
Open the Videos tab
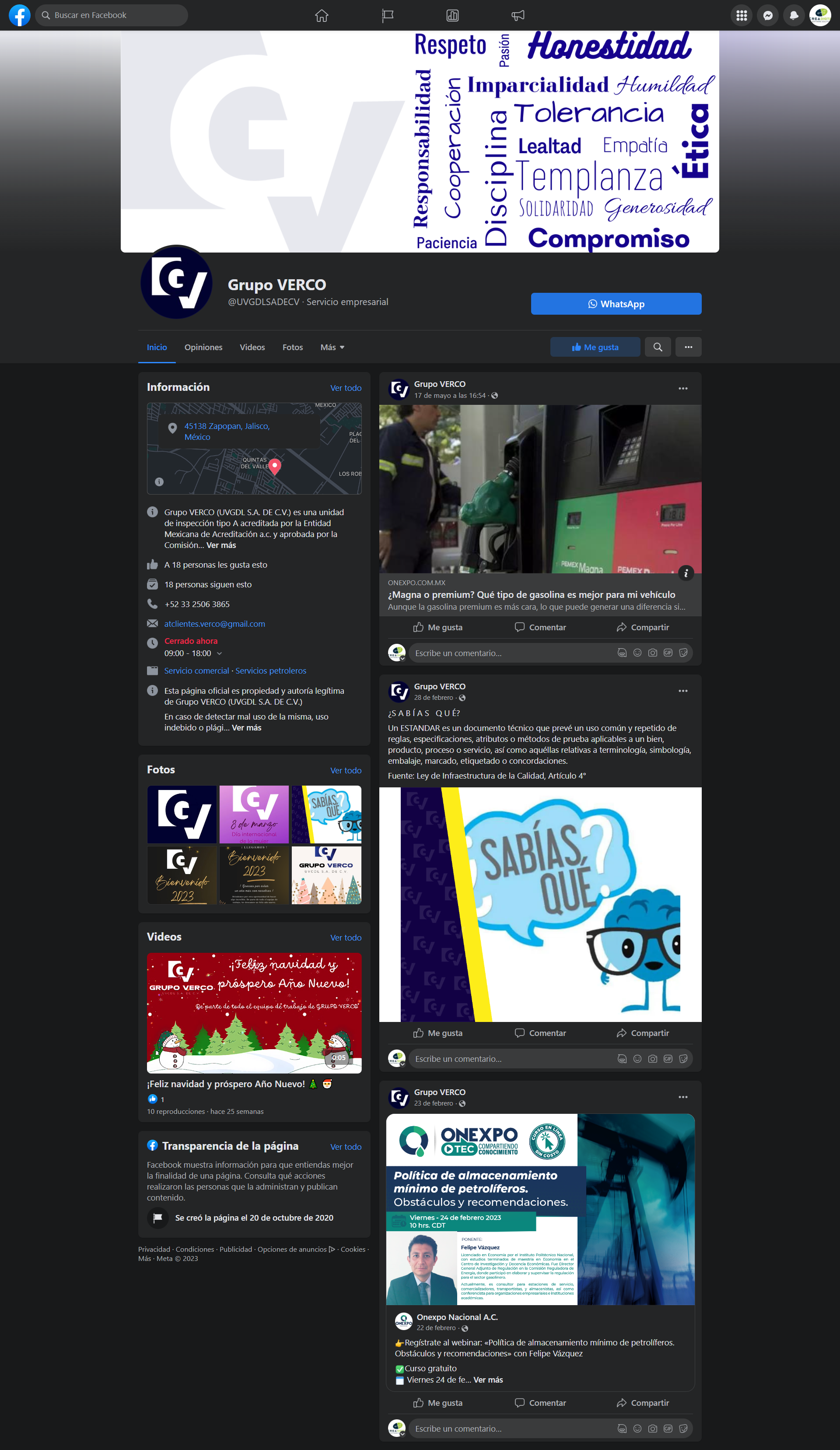click(252, 347)
